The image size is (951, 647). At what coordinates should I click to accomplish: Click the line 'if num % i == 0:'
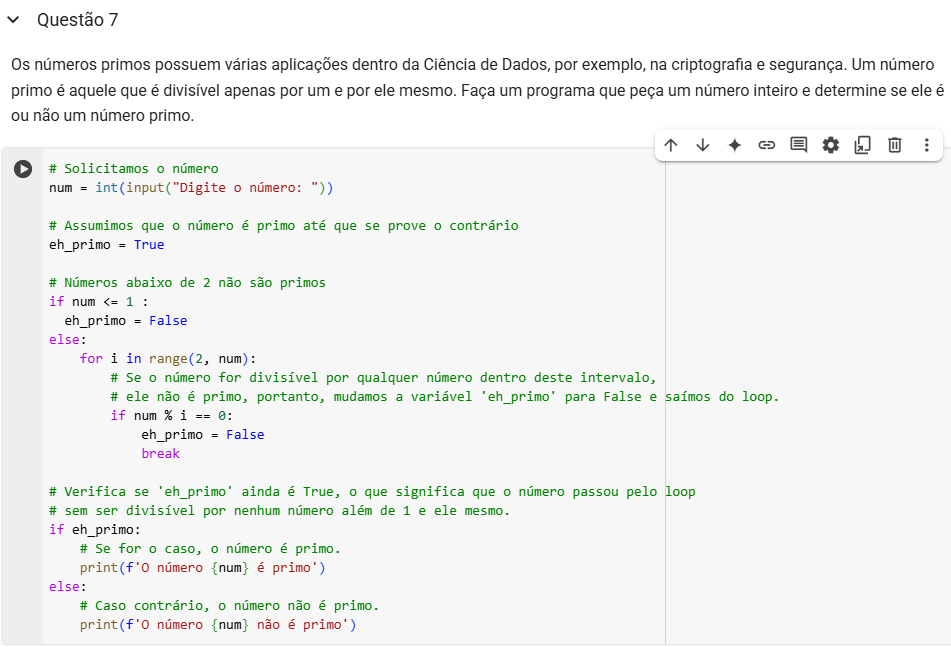click(x=172, y=415)
